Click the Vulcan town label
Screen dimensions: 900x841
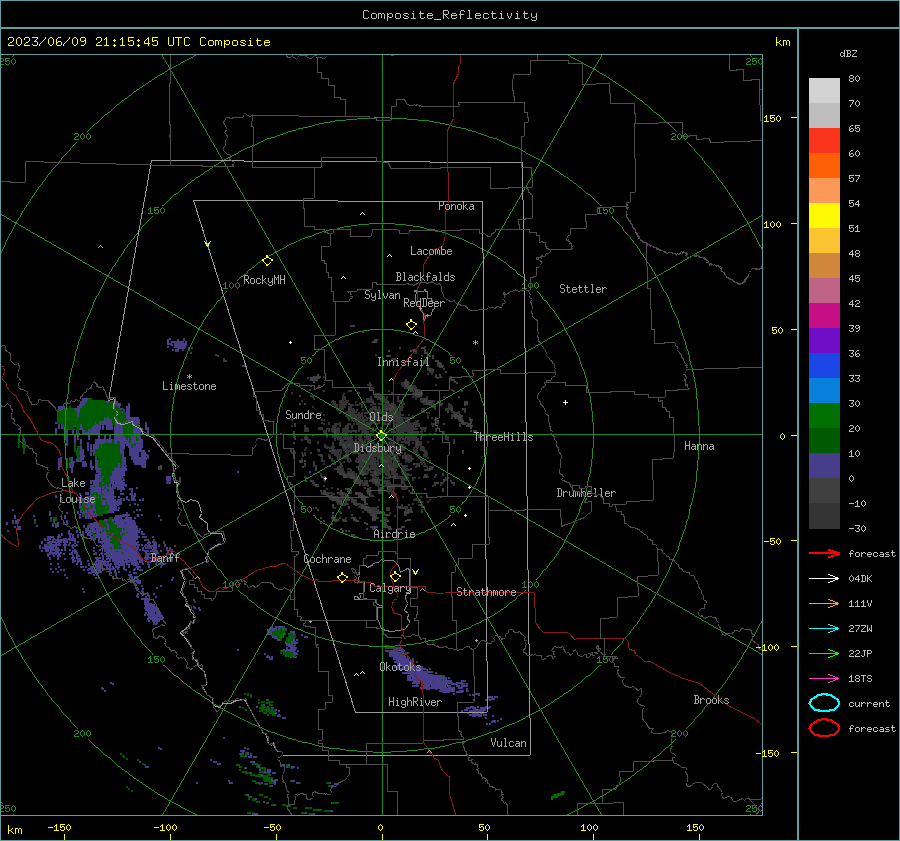(x=509, y=743)
